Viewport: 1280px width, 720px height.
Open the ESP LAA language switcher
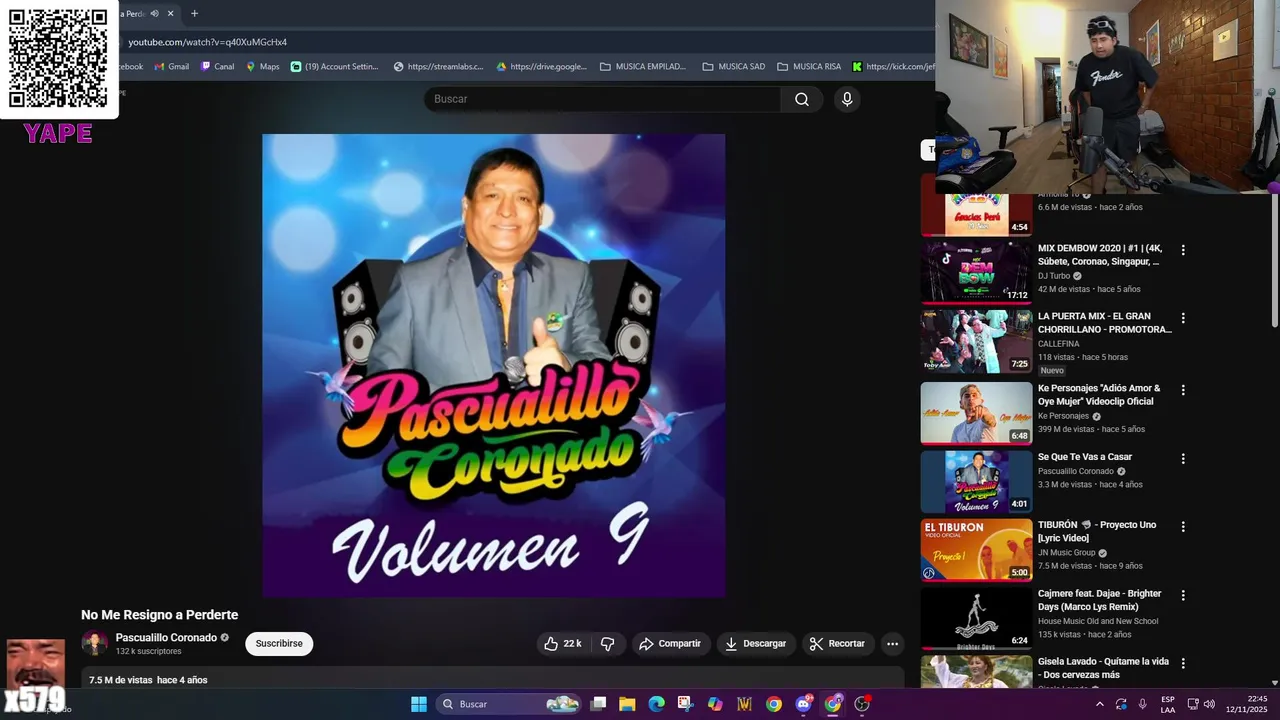[1168, 704]
